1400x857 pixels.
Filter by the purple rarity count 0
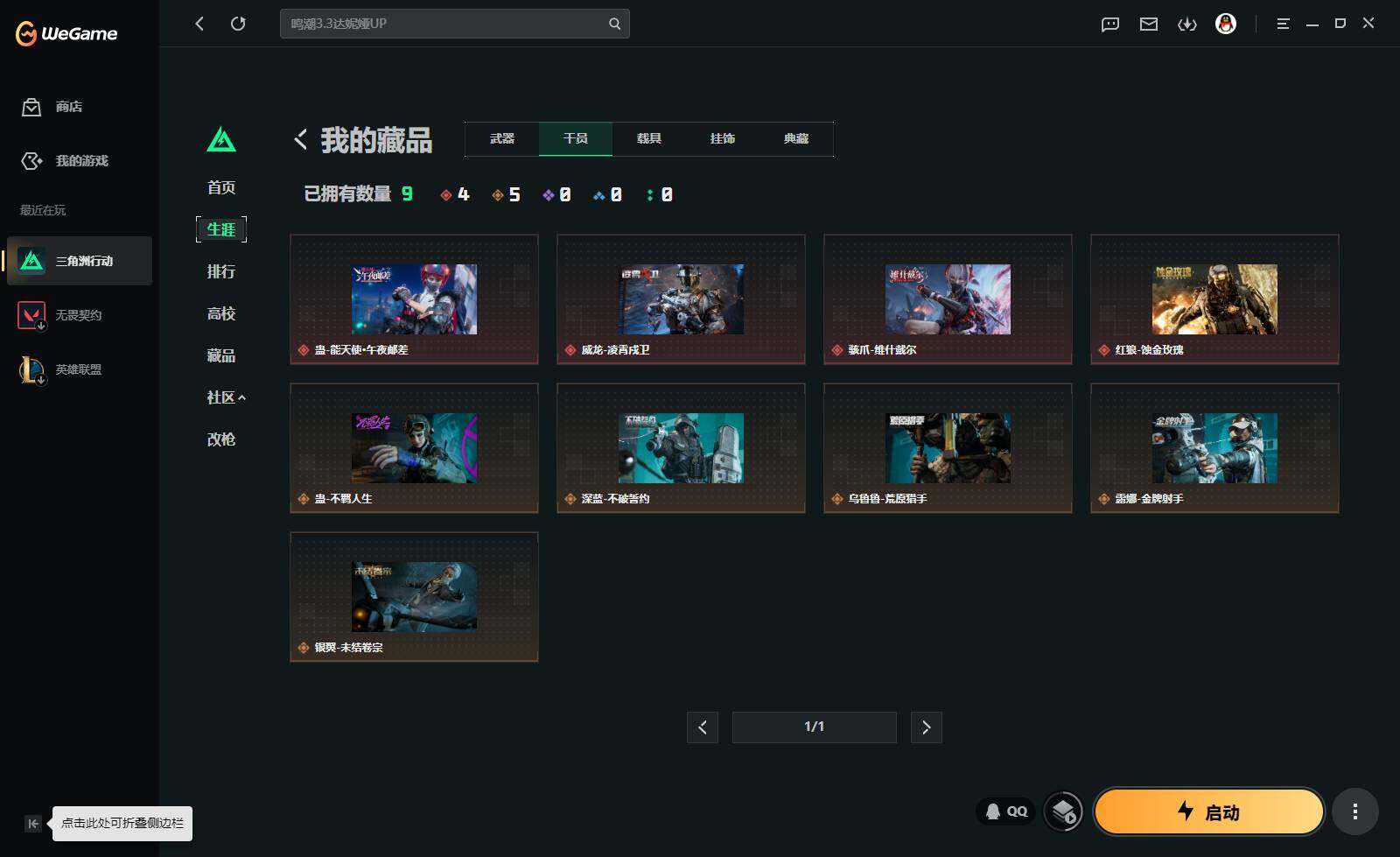click(x=556, y=194)
